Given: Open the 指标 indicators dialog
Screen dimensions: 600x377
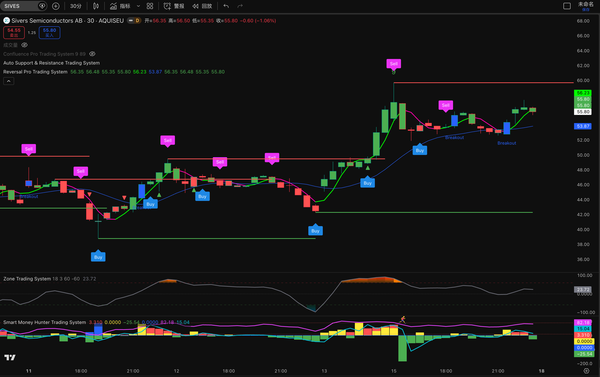Looking at the screenshot, I should click(x=120, y=6).
